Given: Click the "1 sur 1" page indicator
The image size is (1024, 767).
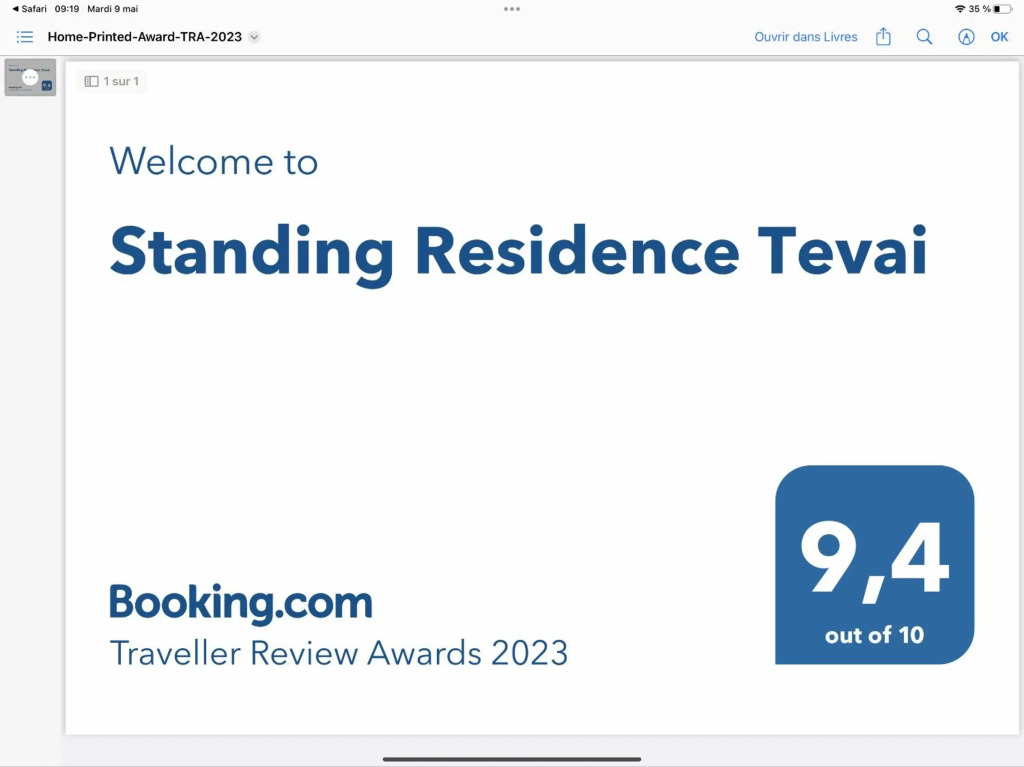Looking at the screenshot, I should pyautogui.click(x=121, y=81).
